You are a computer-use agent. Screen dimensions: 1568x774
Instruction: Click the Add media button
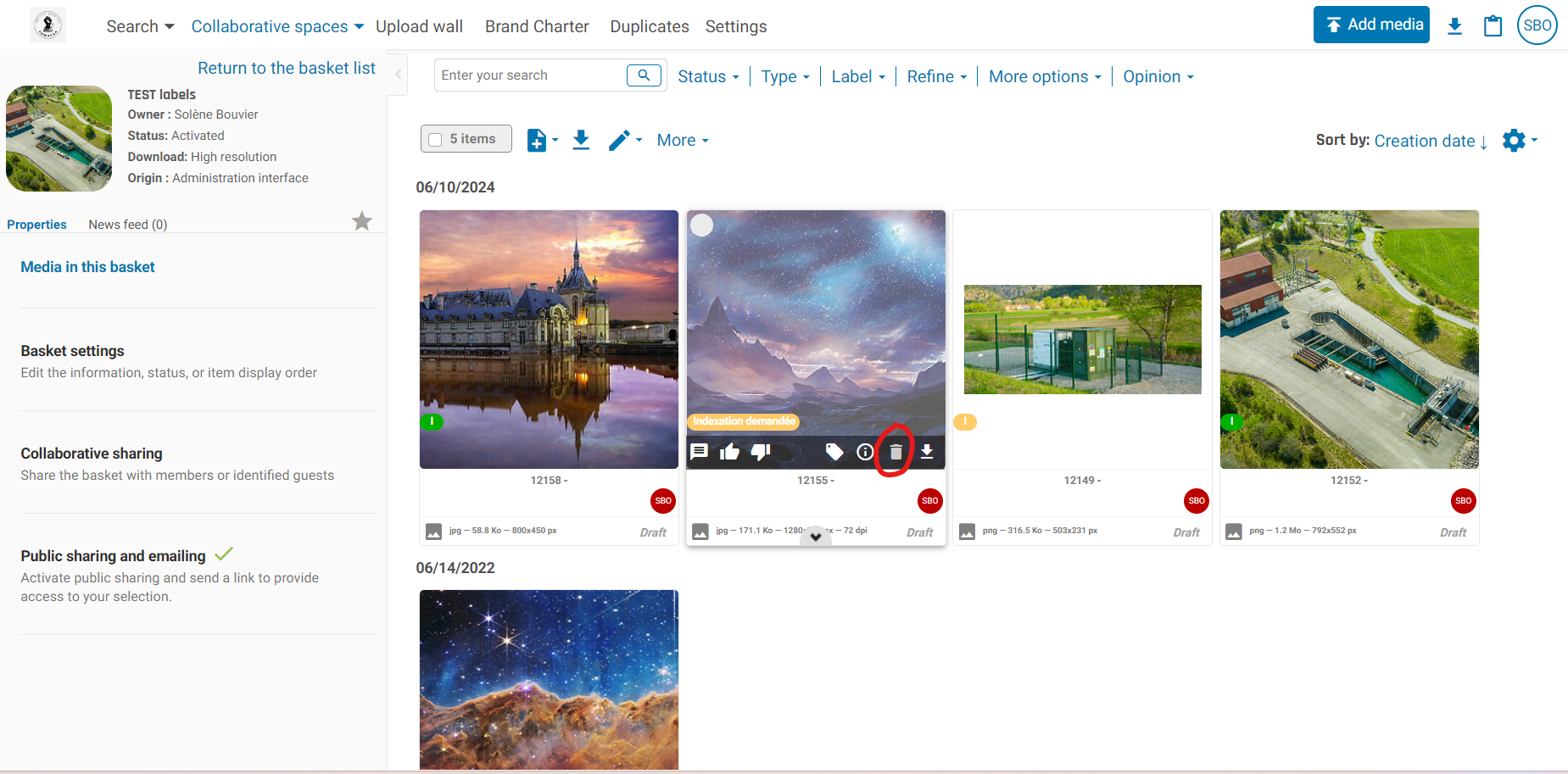tap(1371, 25)
